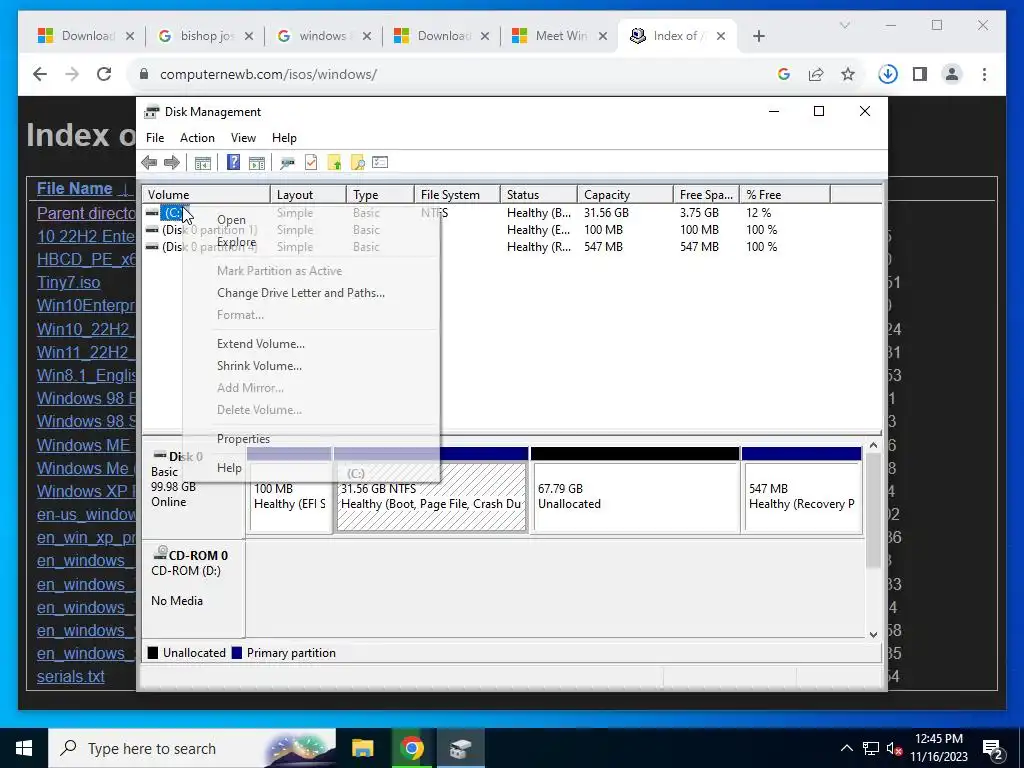Open File Explorer from the taskbar
1024x768 pixels.
click(362, 748)
